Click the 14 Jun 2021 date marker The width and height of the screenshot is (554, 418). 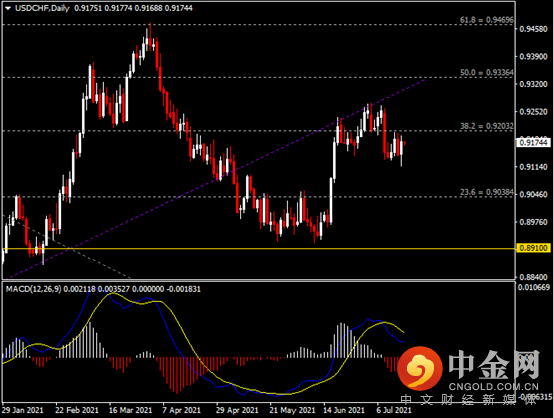pyautogui.click(x=344, y=410)
